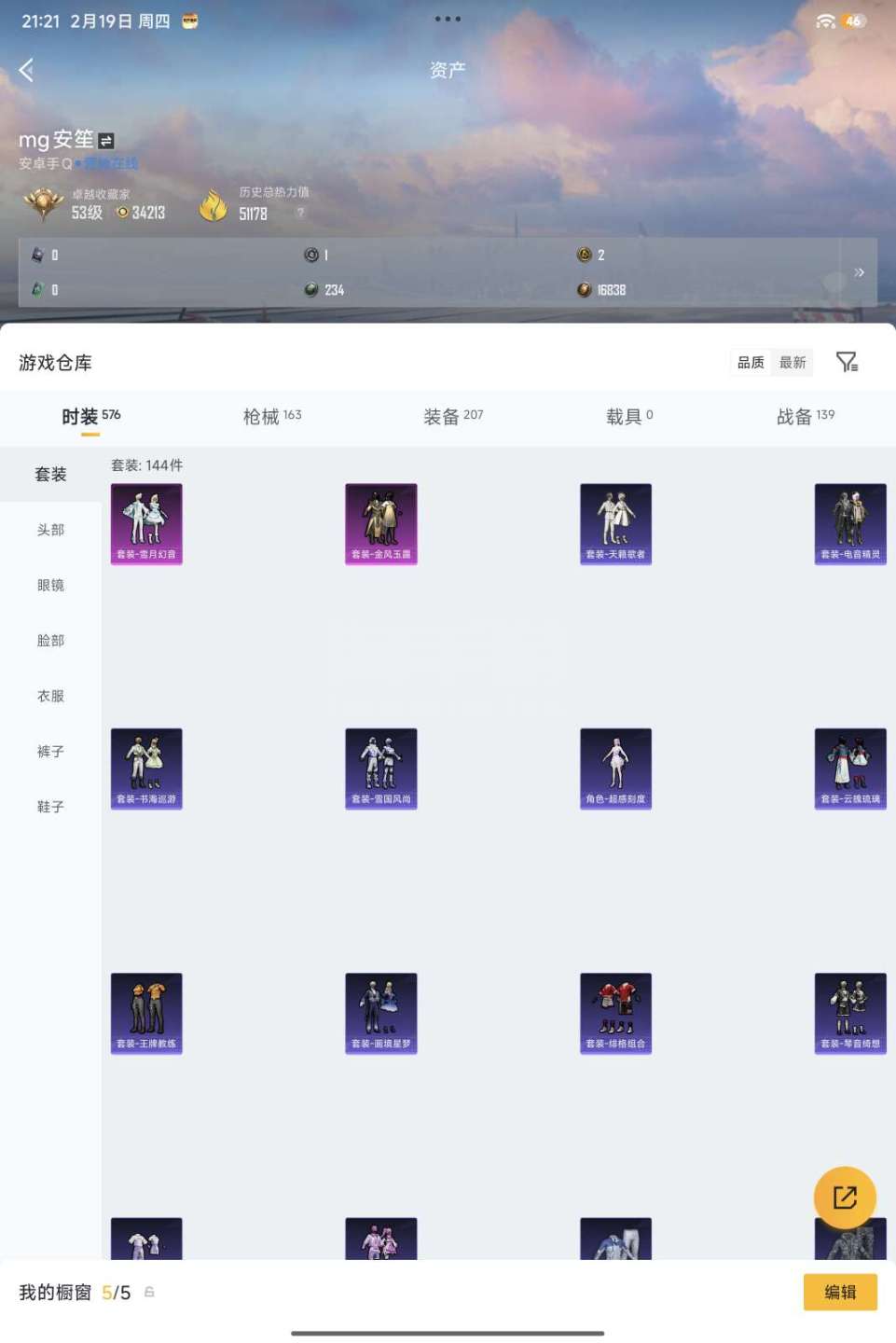The height and width of the screenshot is (1343, 896).
Task: Select 鞋子 category in sidebar
Action: pyautogui.click(x=50, y=807)
